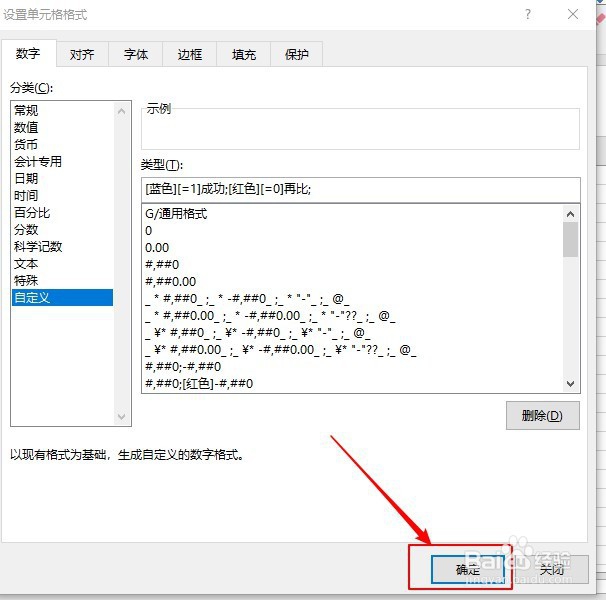Image resolution: width=606 pixels, height=600 pixels.
Task: Click type list scrollbar down arrow
Action: 570,384
